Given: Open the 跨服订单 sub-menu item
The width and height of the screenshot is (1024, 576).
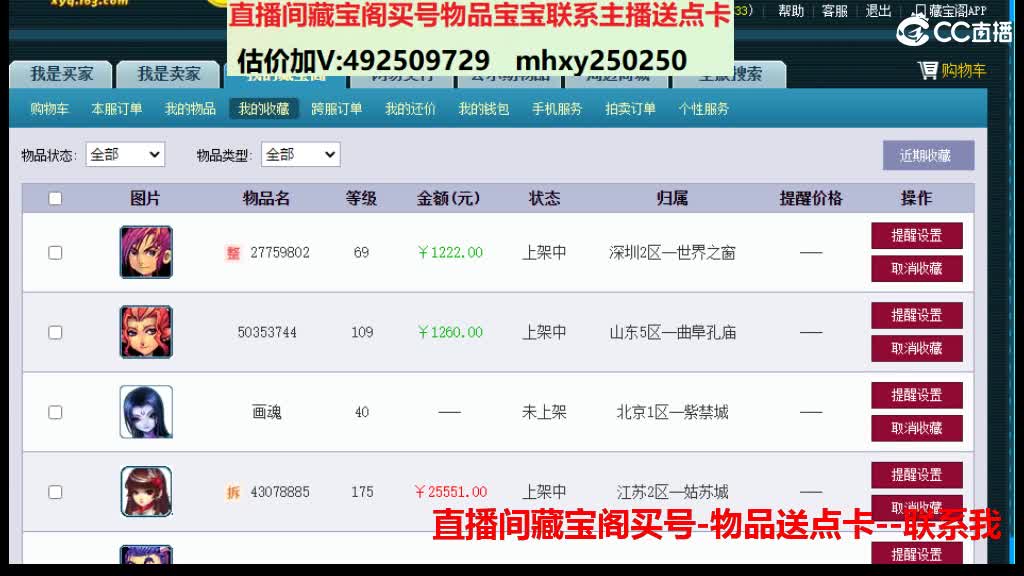Looking at the screenshot, I should coord(337,108).
